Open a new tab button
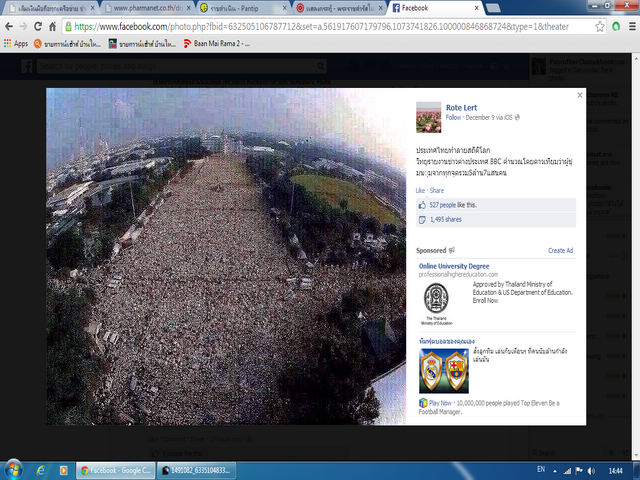The height and width of the screenshot is (480, 640). click(493, 8)
